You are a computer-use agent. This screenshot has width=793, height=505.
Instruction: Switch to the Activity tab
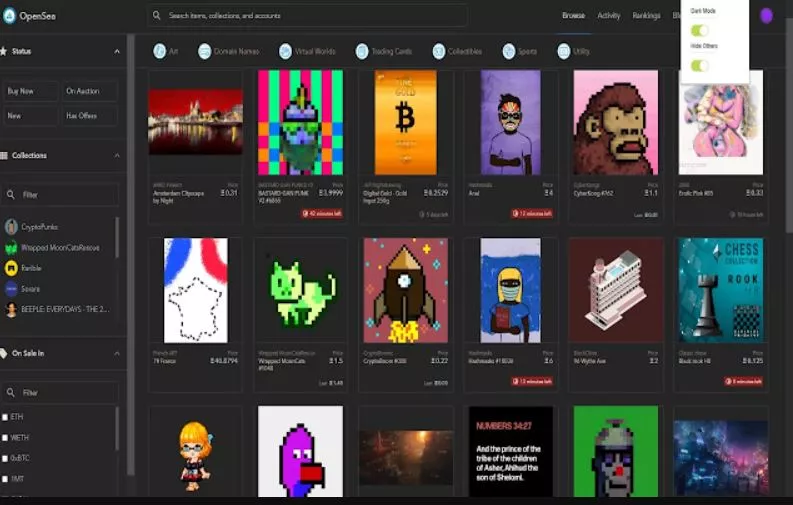608,15
